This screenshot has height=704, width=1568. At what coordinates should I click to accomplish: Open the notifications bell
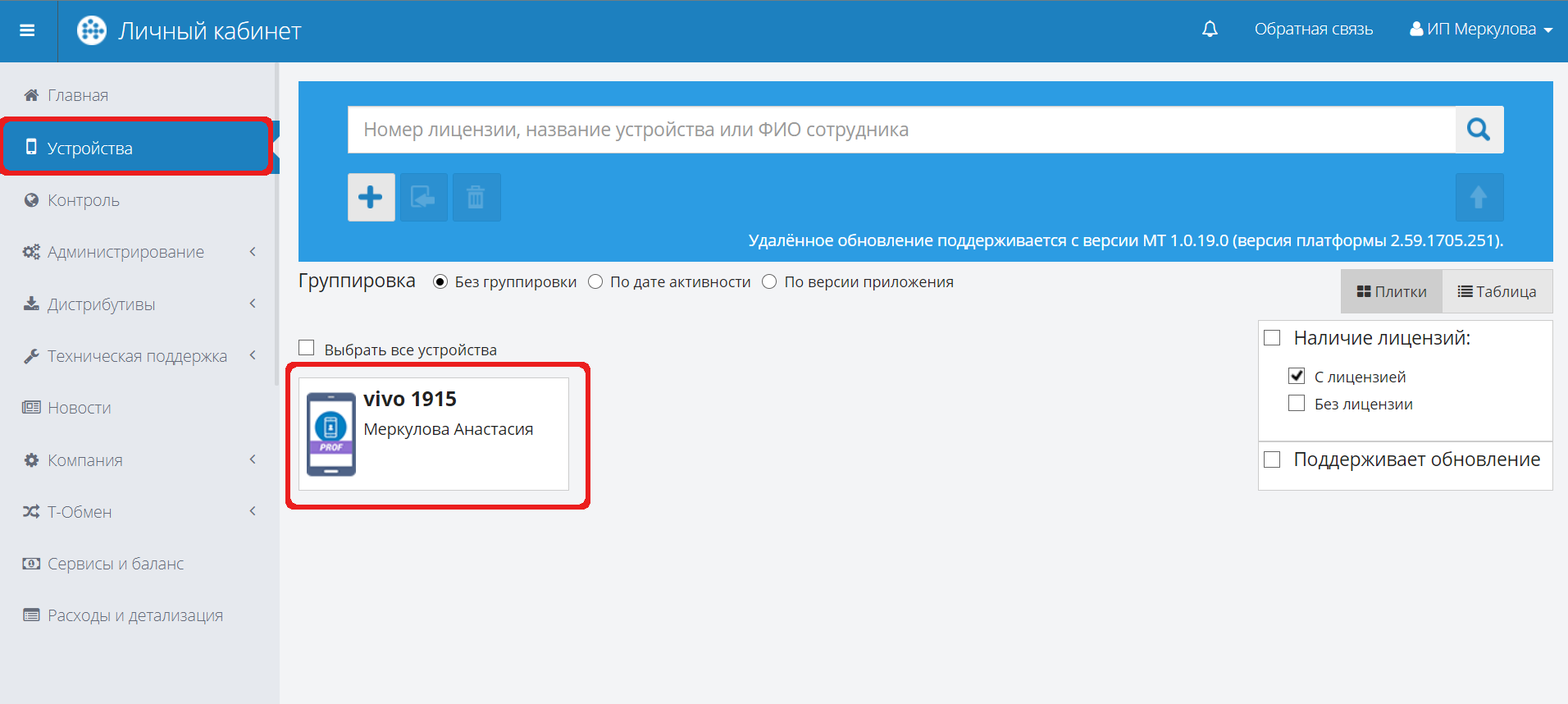tap(1210, 30)
